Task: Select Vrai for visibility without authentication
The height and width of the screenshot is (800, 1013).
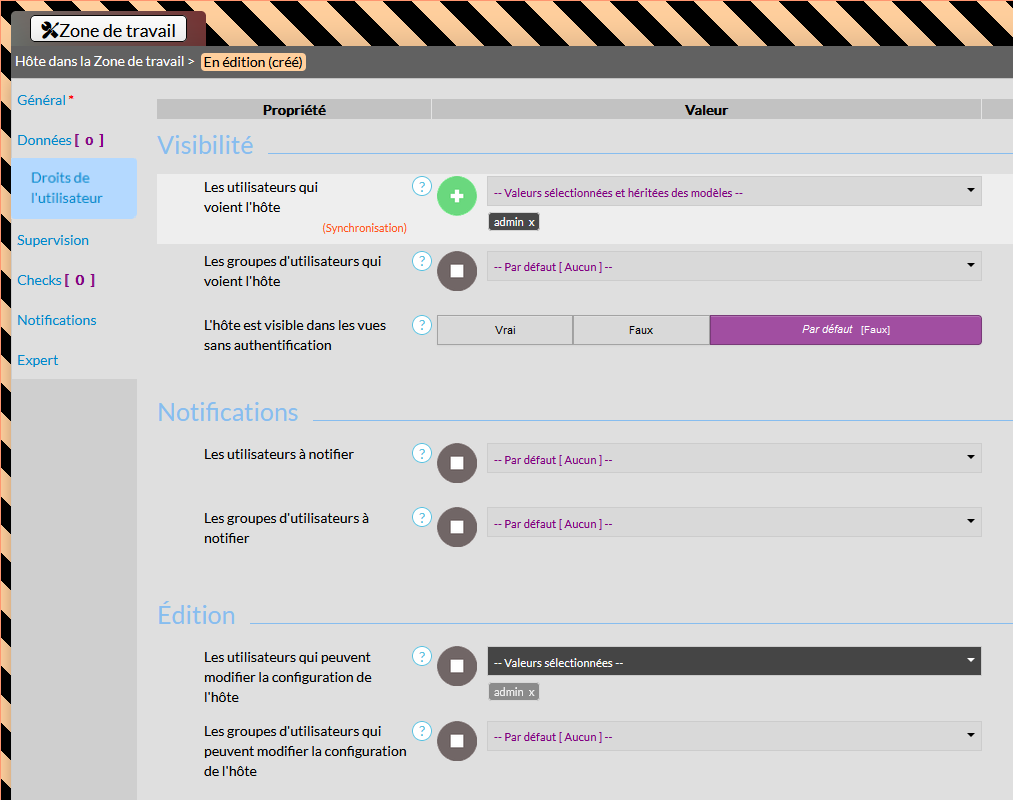Action: click(505, 330)
